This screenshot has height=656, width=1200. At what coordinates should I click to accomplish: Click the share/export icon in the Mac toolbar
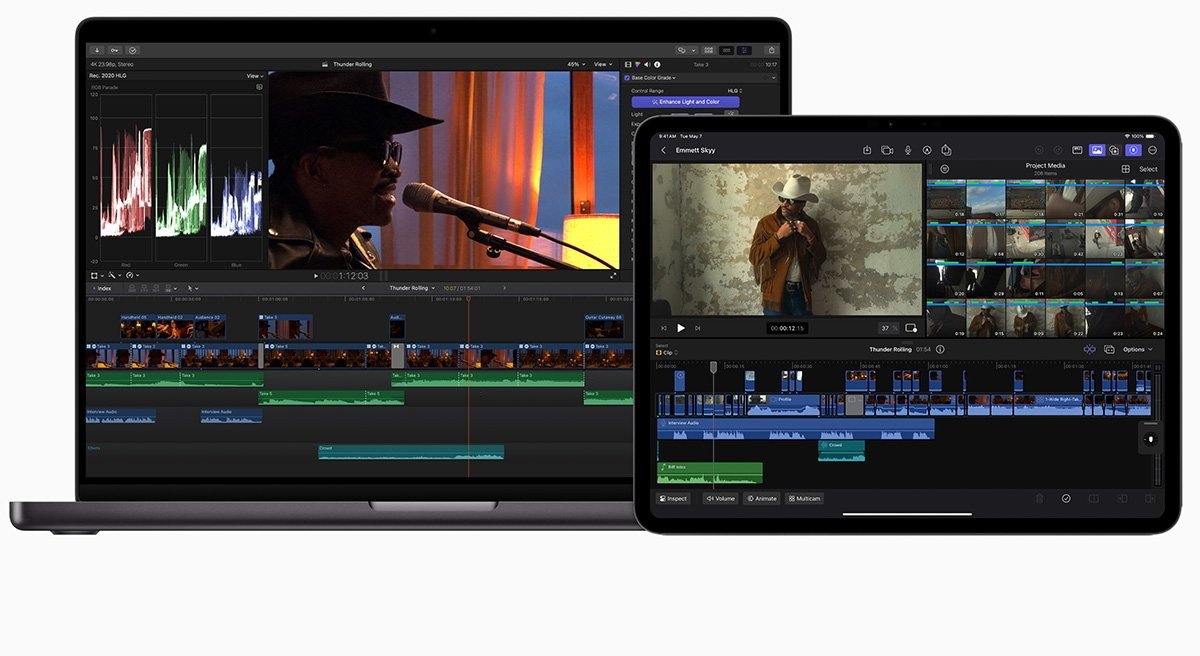pos(771,50)
